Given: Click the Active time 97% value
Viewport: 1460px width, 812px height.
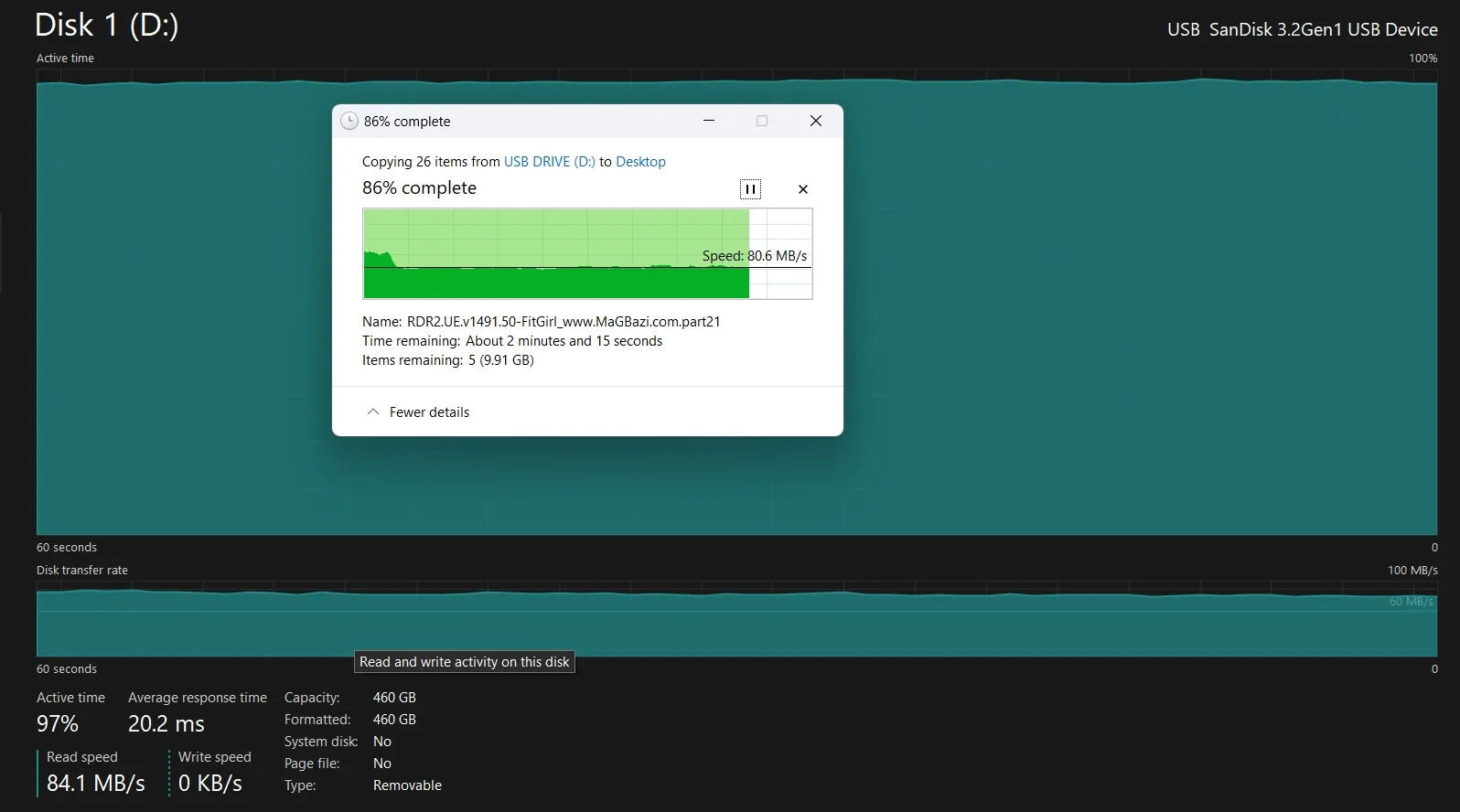Looking at the screenshot, I should [58, 724].
